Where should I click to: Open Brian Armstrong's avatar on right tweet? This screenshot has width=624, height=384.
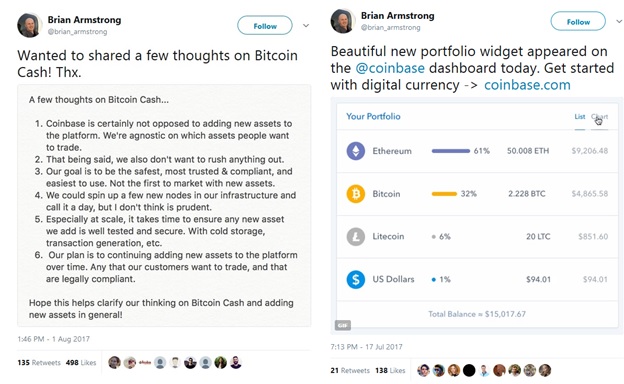[342, 21]
